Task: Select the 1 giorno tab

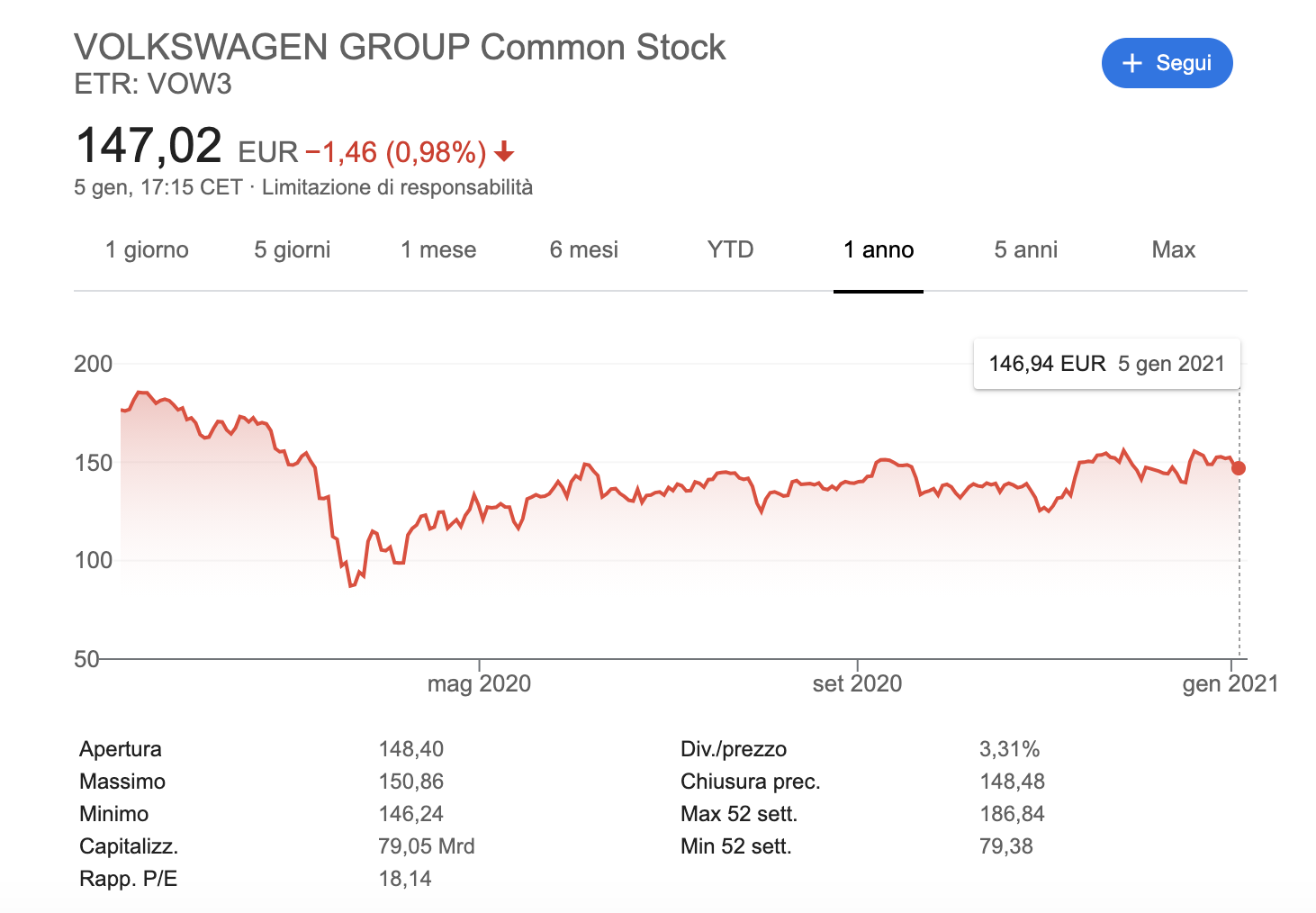Action: (147, 249)
